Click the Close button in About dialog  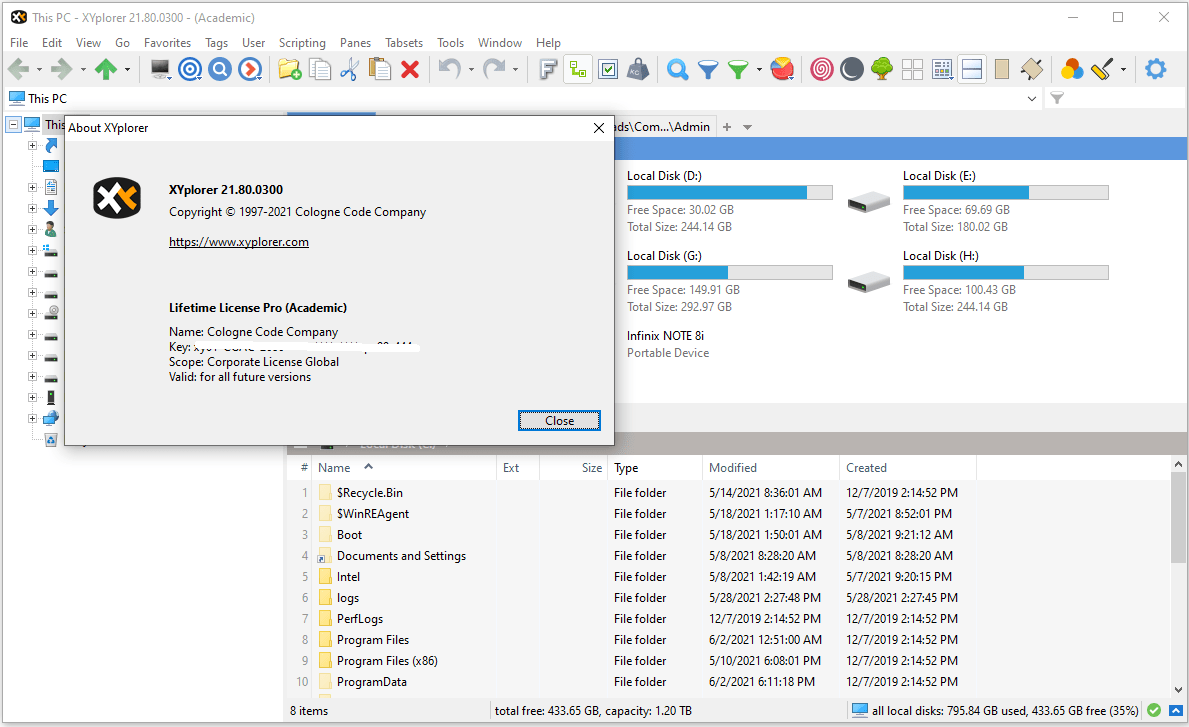tap(560, 421)
